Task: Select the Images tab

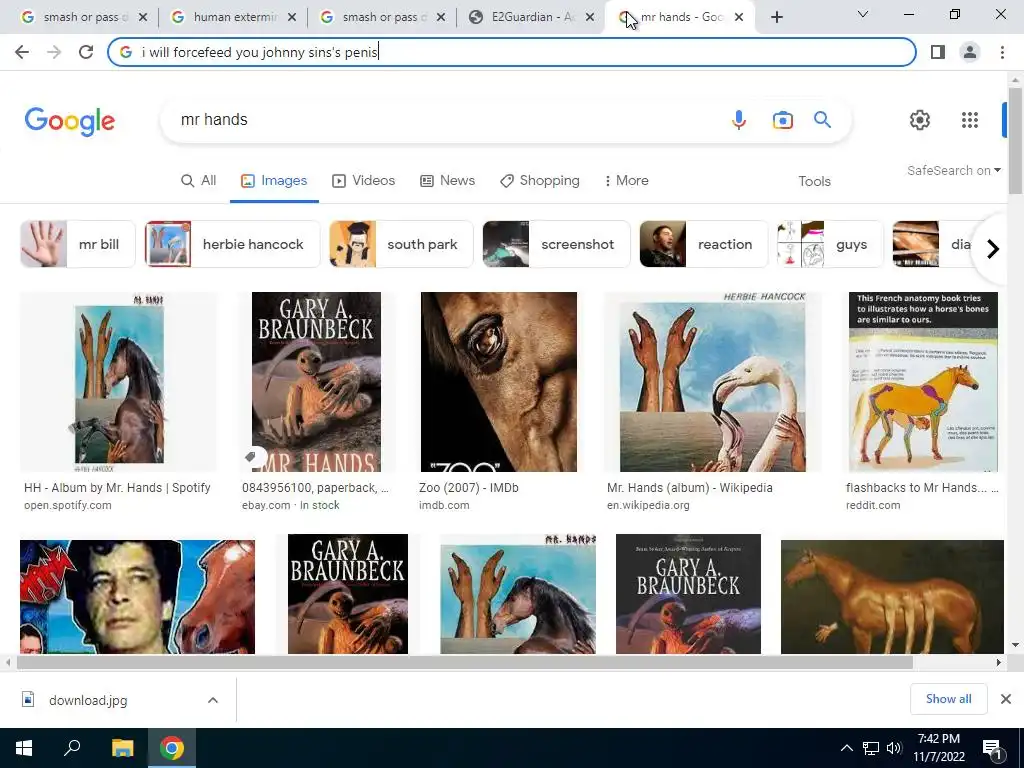Action: point(274,181)
